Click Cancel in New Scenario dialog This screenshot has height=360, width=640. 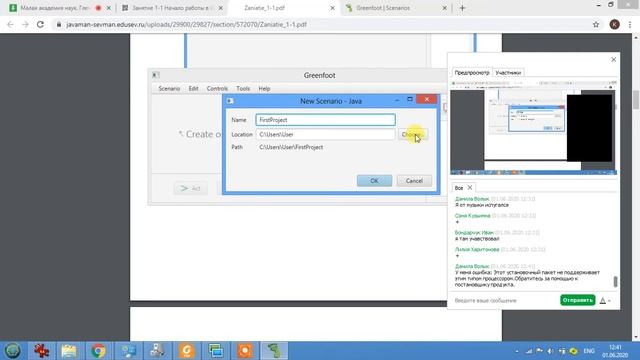click(414, 181)
